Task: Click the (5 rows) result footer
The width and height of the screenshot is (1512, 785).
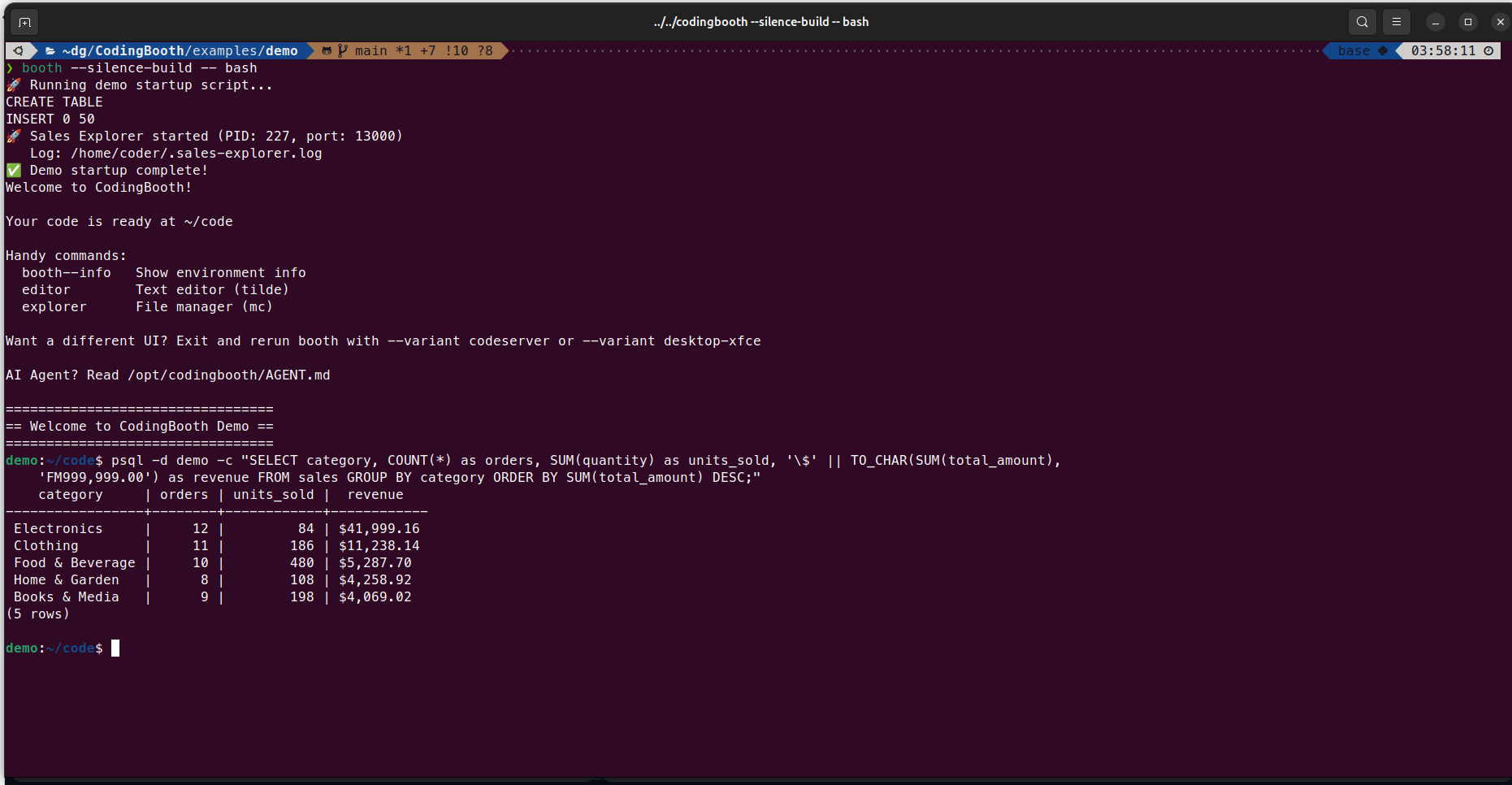Action: pyautogui.click(x=38, y=614)
